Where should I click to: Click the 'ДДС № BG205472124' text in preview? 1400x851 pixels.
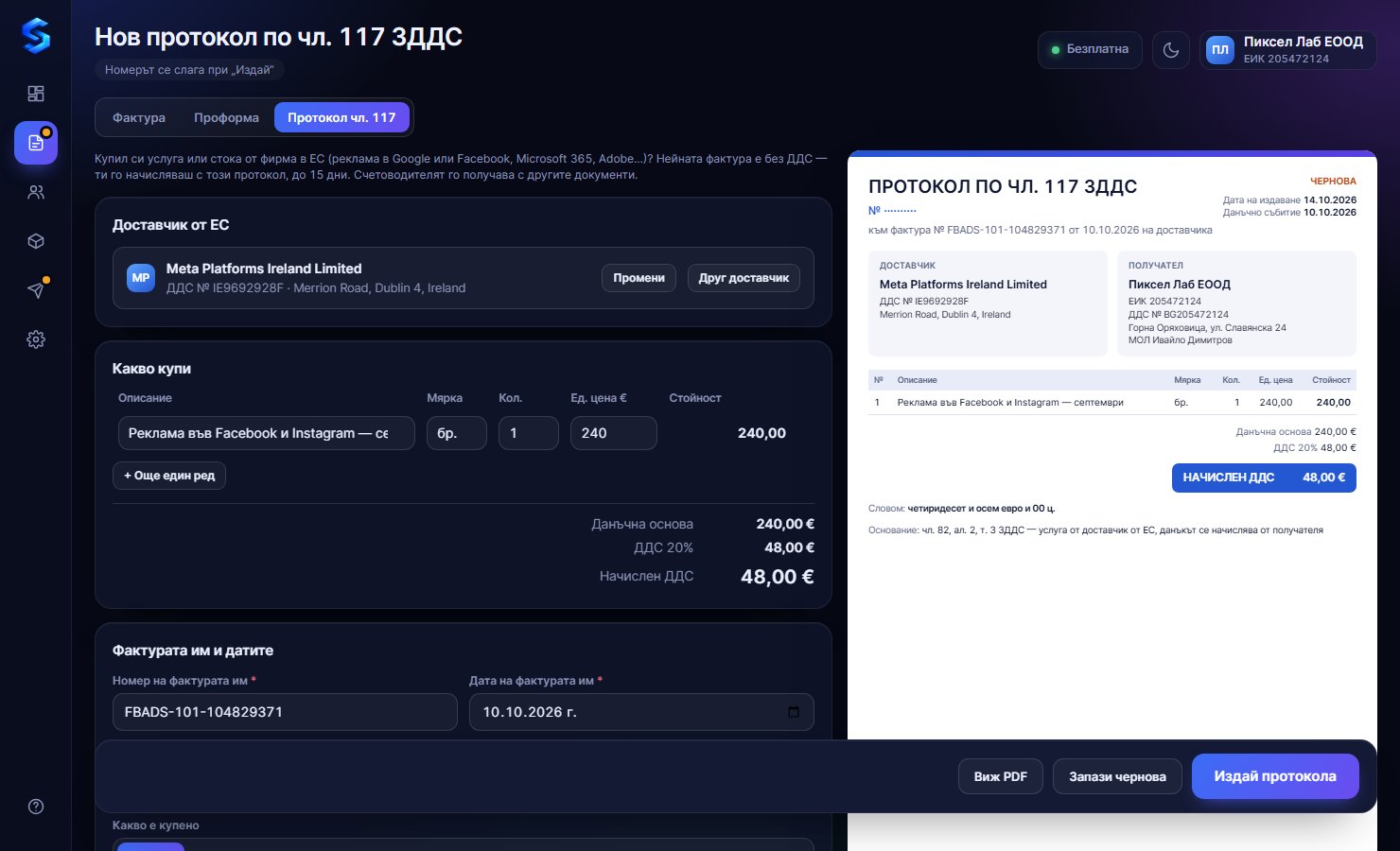pyautogui.click(x=1179, y=315)
